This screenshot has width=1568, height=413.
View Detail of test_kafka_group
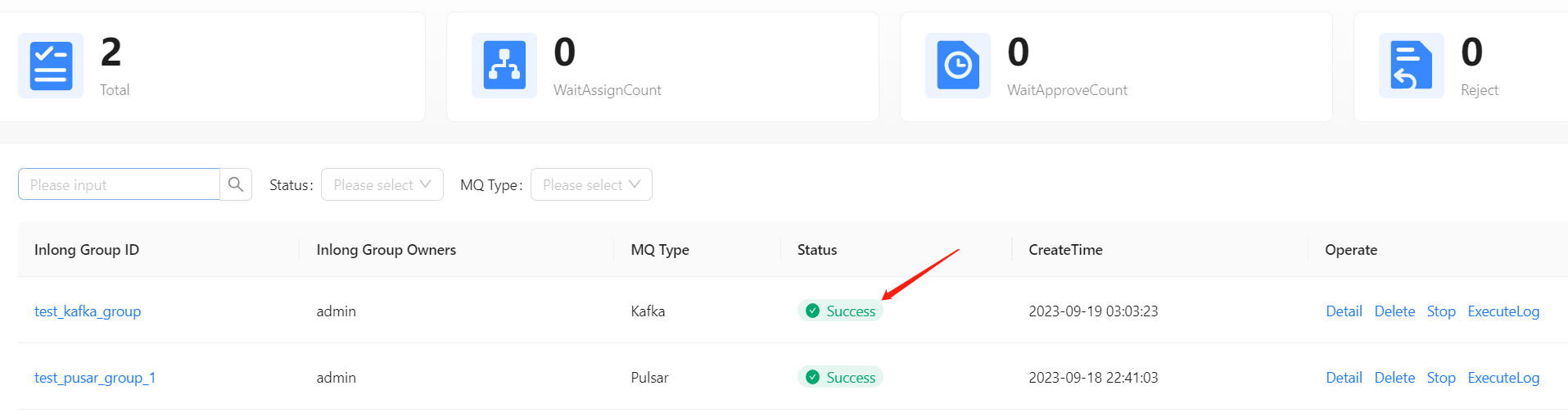[x=1344, y=311]
